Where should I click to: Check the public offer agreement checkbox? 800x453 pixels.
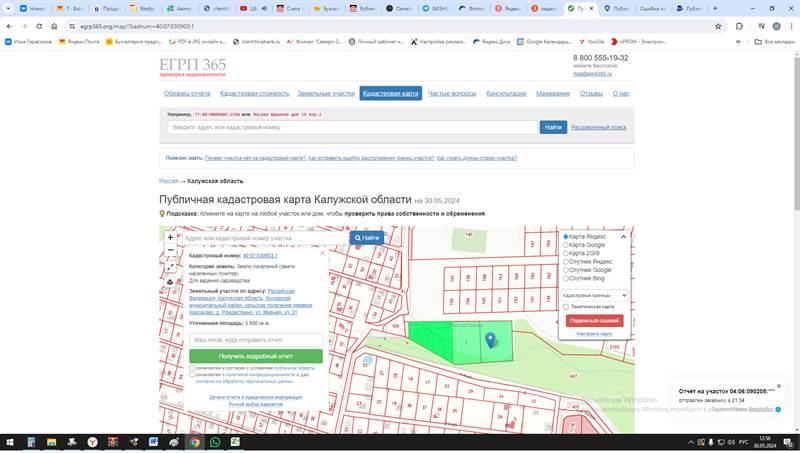(192, 368)
